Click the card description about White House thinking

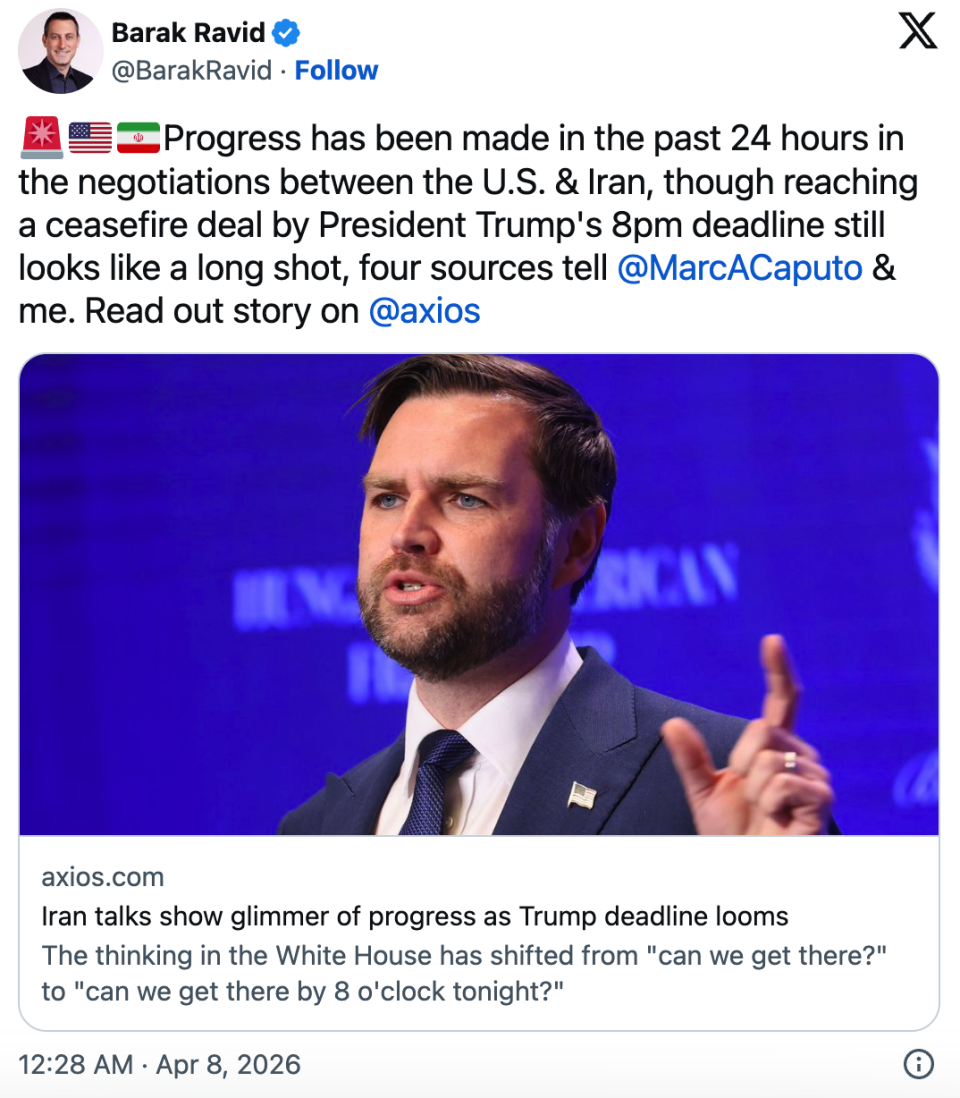coord(465,974)
